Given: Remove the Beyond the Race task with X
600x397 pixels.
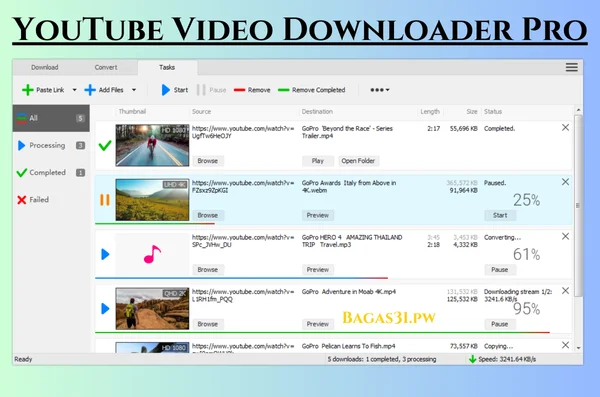Looking at the screenshot, I should point(565,127).
